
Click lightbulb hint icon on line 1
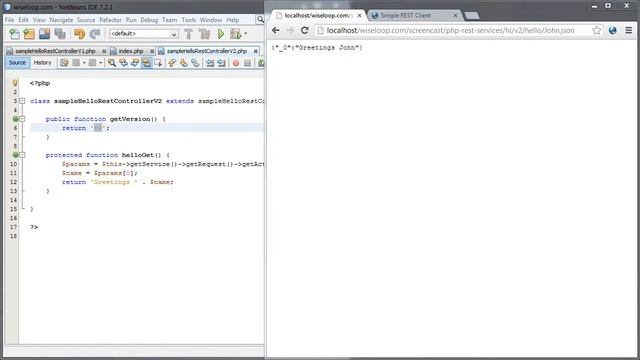tap(15, 83)
